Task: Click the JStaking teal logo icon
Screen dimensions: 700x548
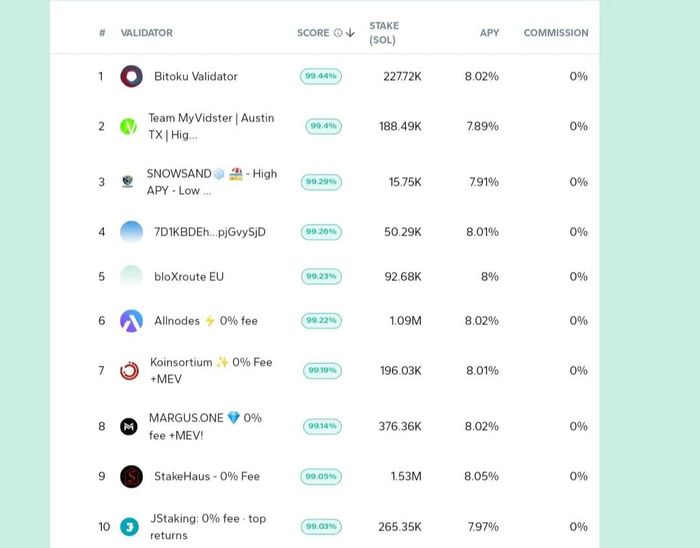Action: (x=129, y=527)
